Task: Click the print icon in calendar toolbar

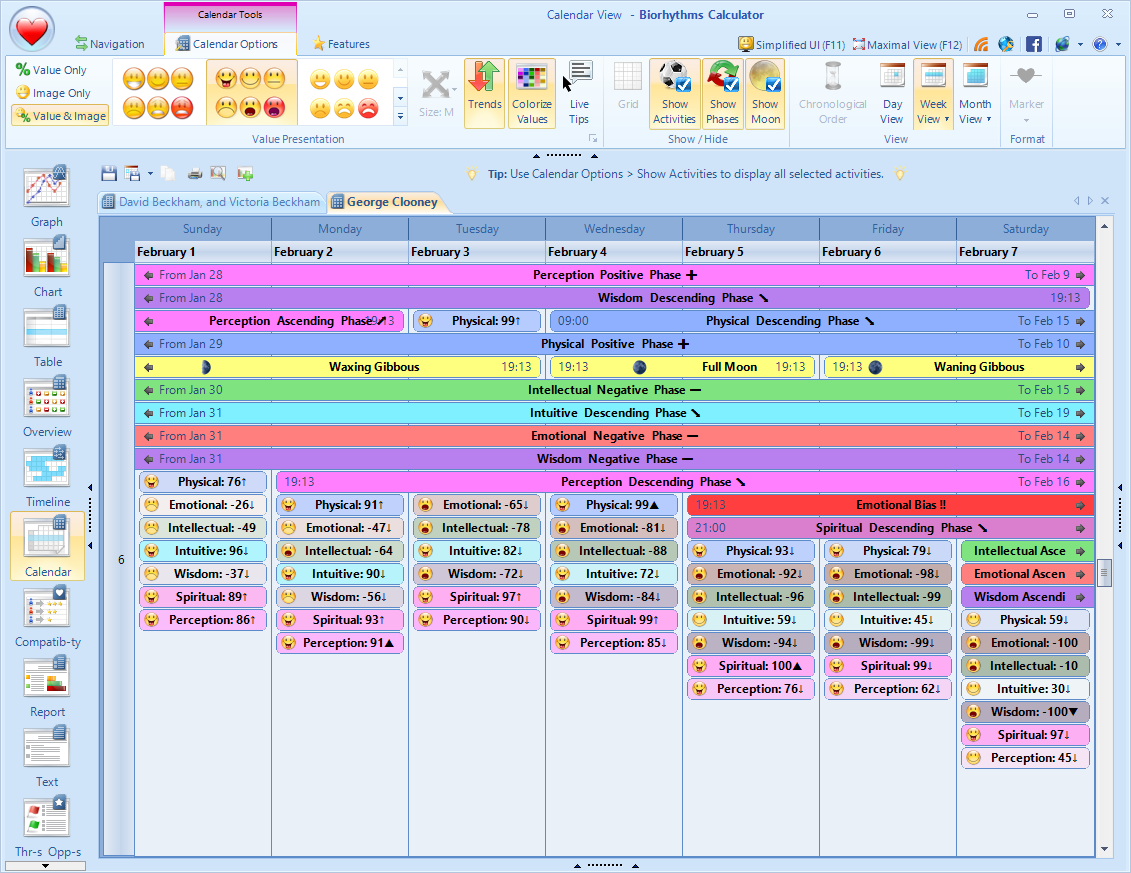Action: tap(195, 173)
